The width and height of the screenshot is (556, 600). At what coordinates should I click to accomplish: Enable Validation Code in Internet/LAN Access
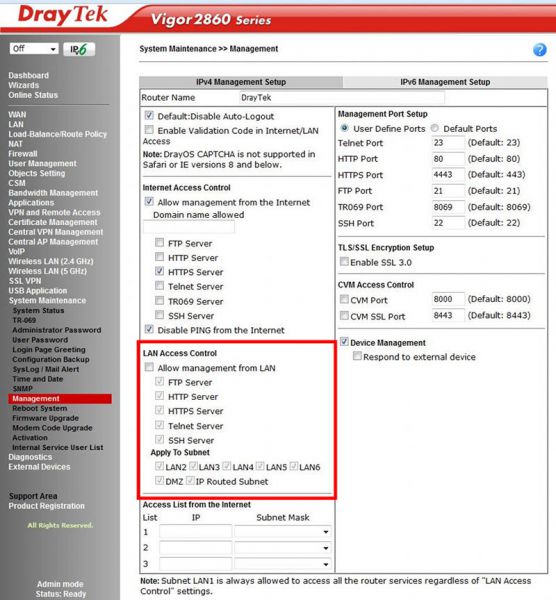(149, 130)
